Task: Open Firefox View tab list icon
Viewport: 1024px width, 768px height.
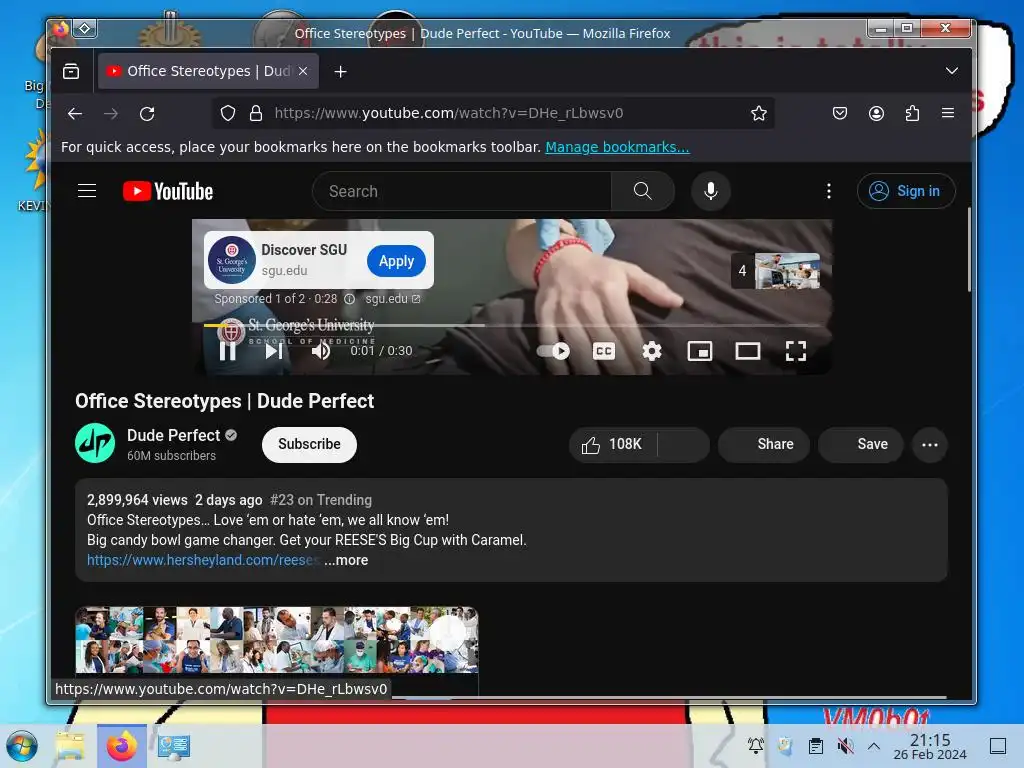Action: (x=71, y=71)
